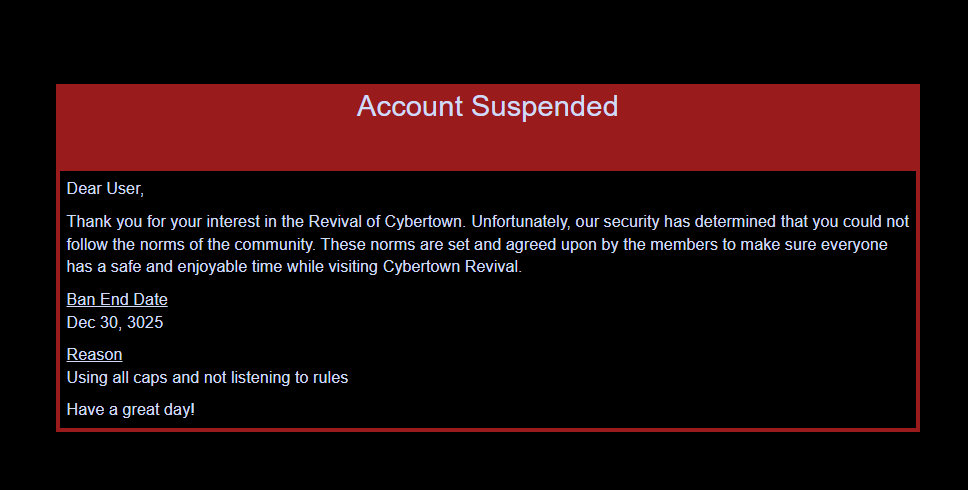Click the text about using all caps
Image resolution: width=968 pixels, height=490 pixels.
point(207,378)
